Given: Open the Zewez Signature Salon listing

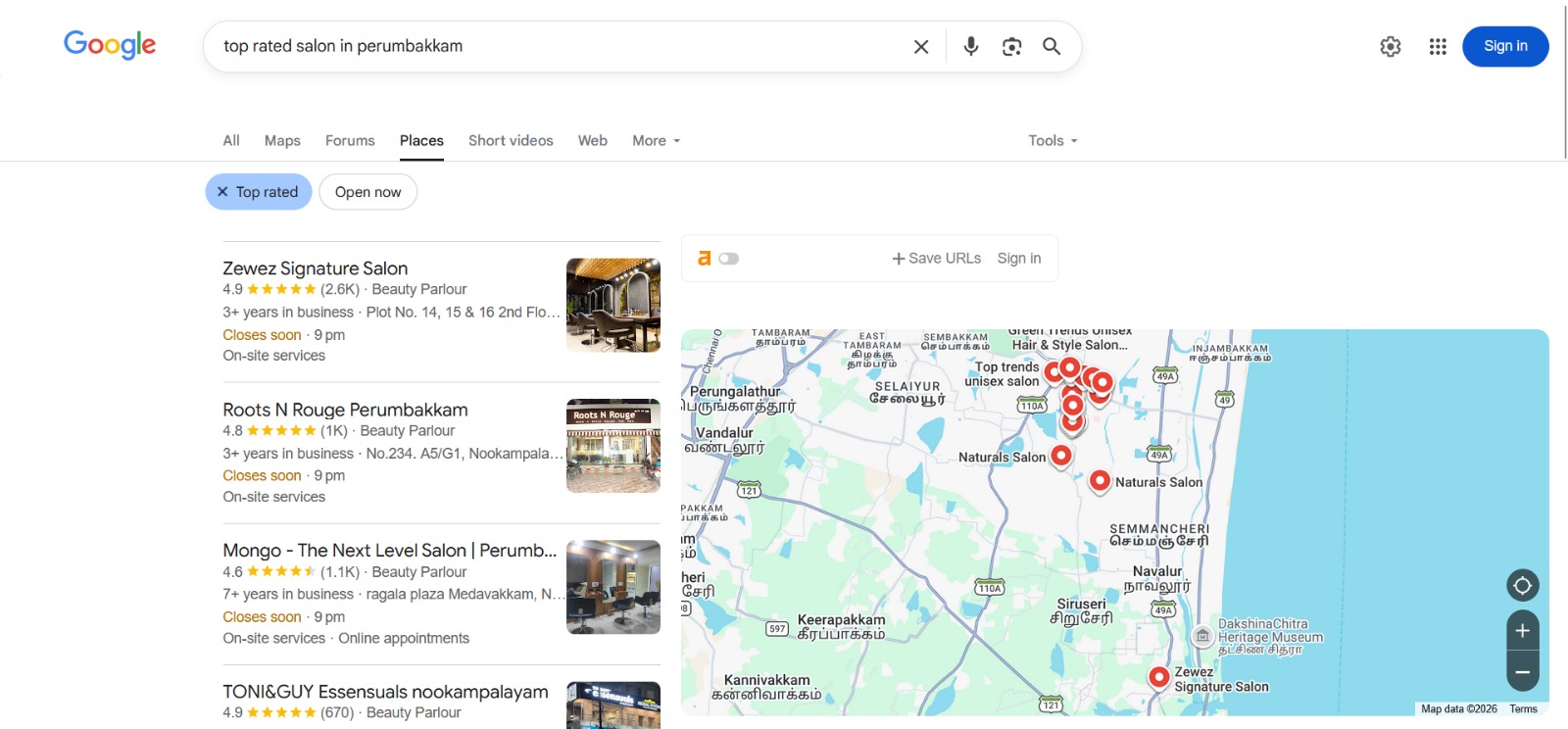Looking at the screenshot, I should [316, 268].
